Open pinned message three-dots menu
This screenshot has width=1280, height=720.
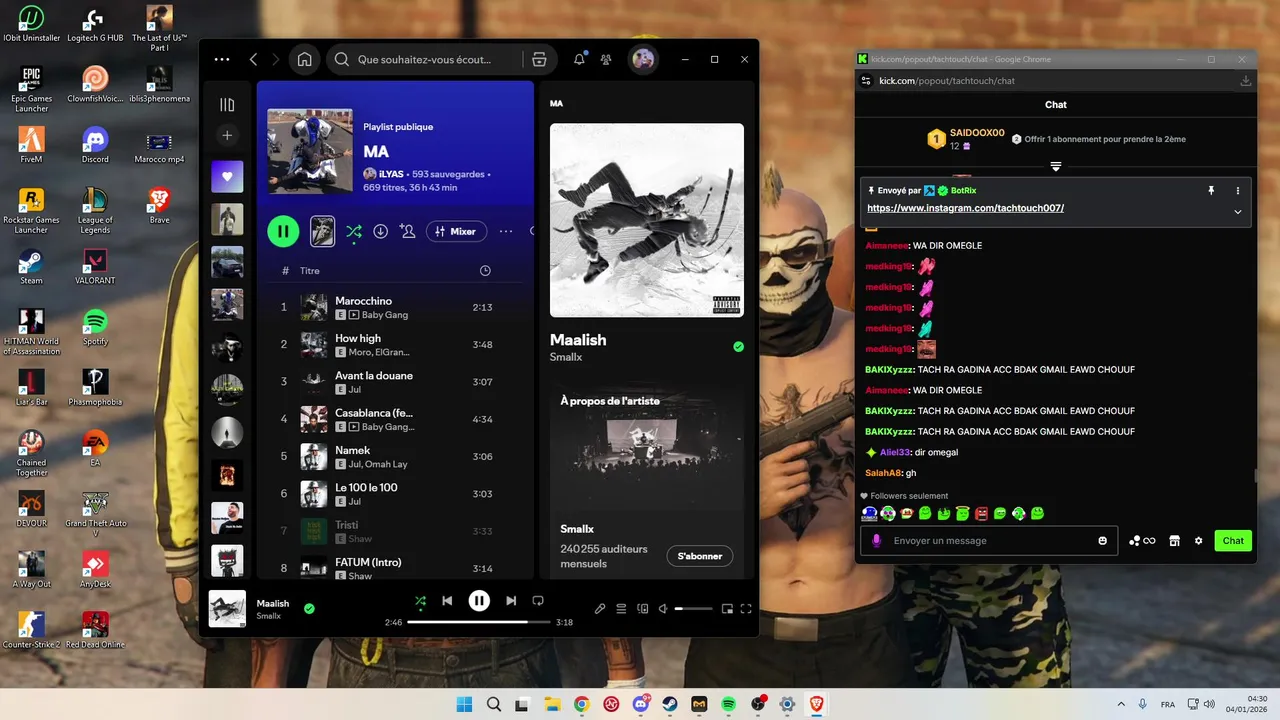[x=1238, y=190]
